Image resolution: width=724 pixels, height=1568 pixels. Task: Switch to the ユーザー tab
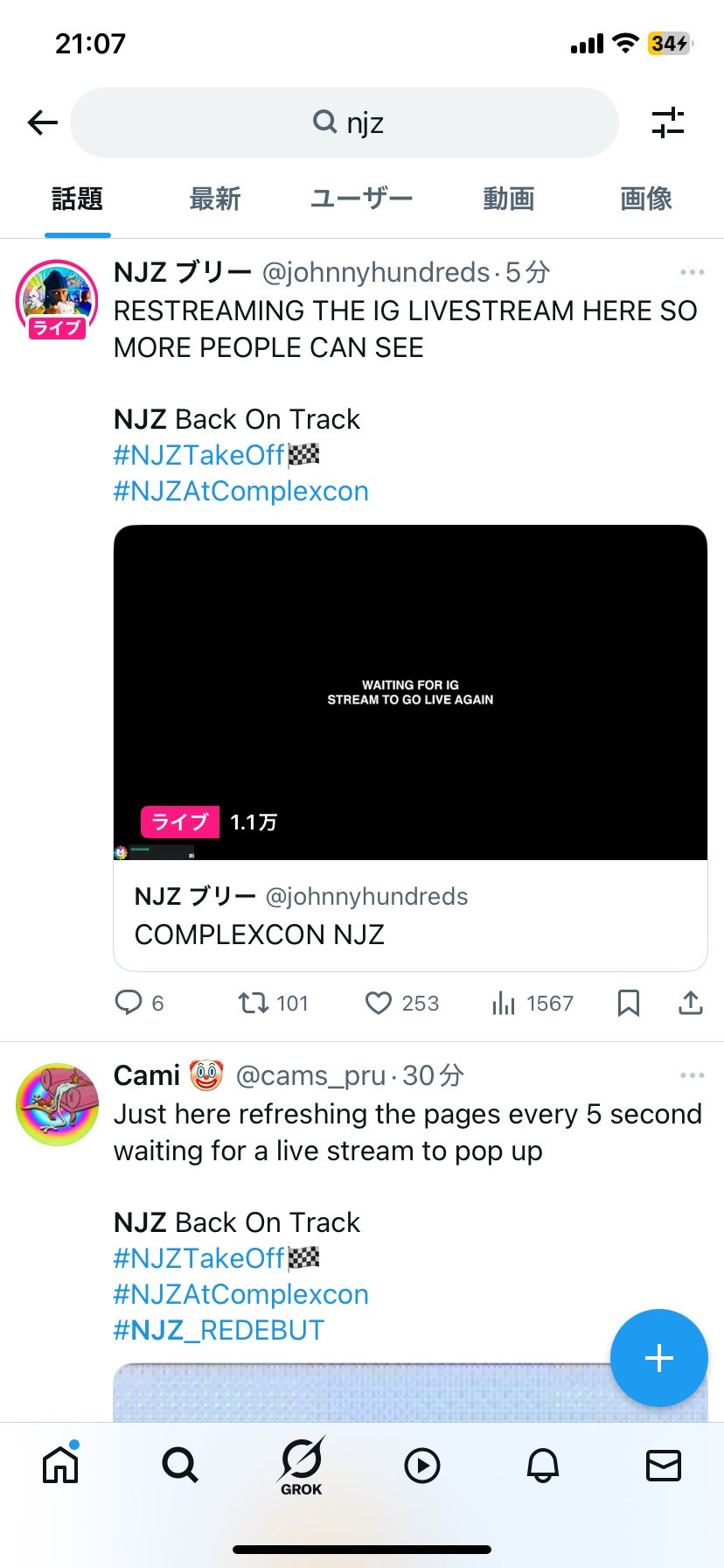pos(361,199)
